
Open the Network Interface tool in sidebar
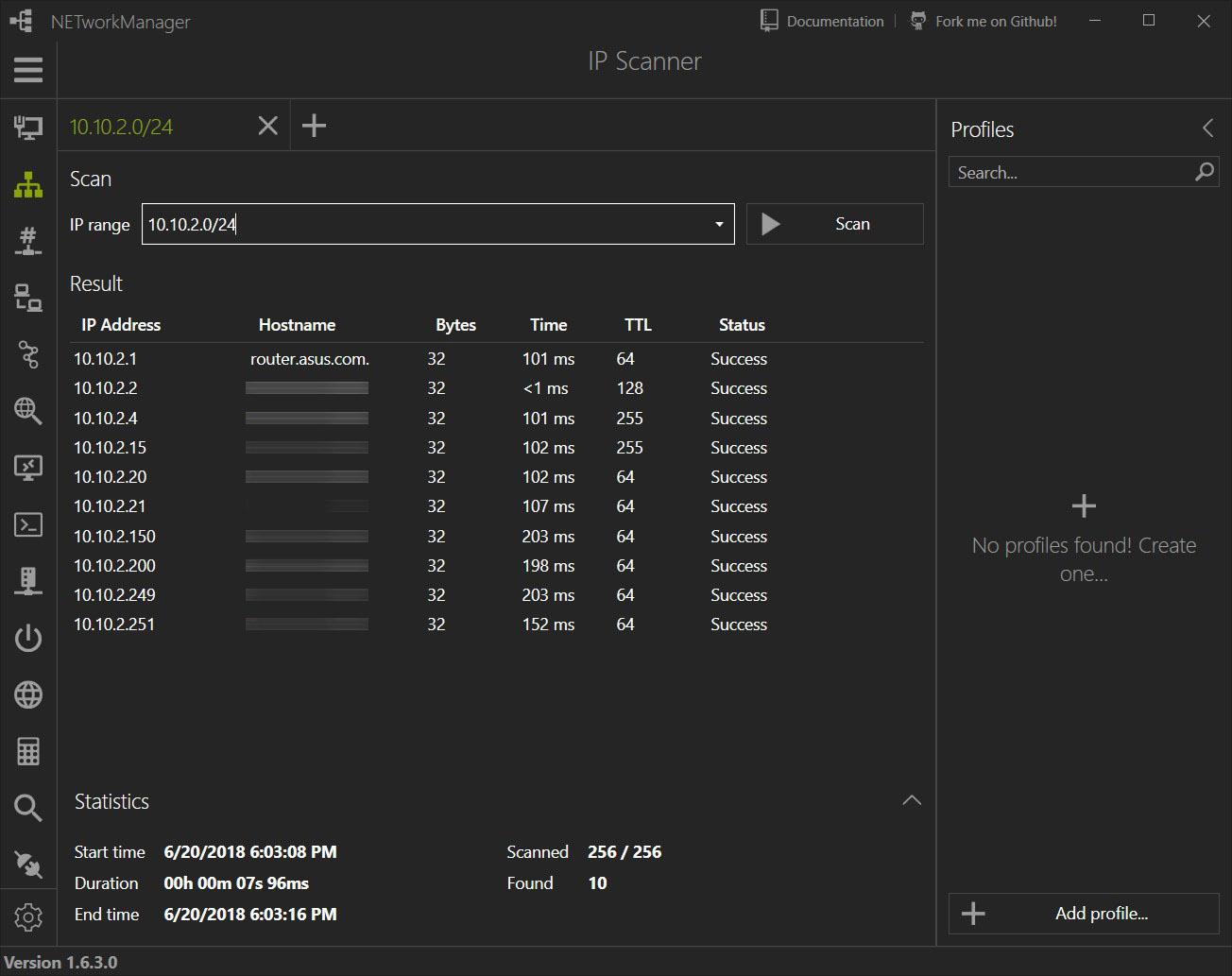28,128
